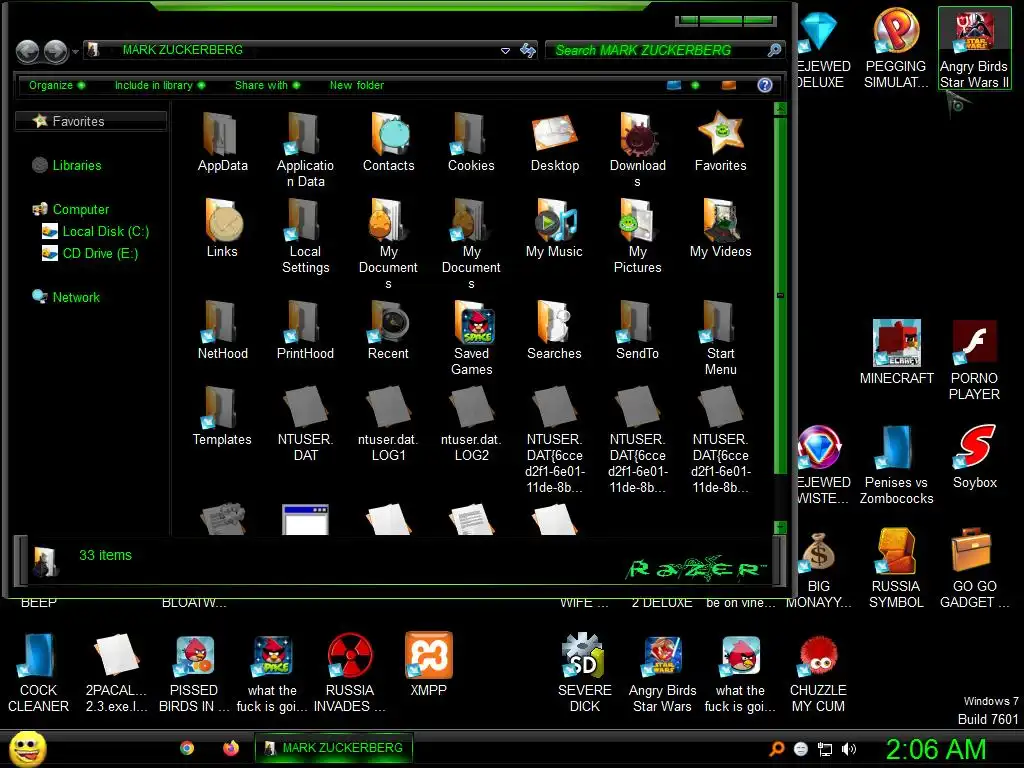This screenshot has width=1024, height=768.
Task: Open the smiley-face Start button
Action: click(x=27, y=748)
